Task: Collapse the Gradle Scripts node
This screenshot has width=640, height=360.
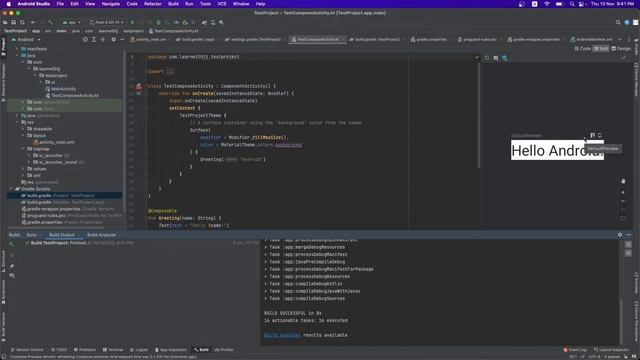Action: pos(11,189)
